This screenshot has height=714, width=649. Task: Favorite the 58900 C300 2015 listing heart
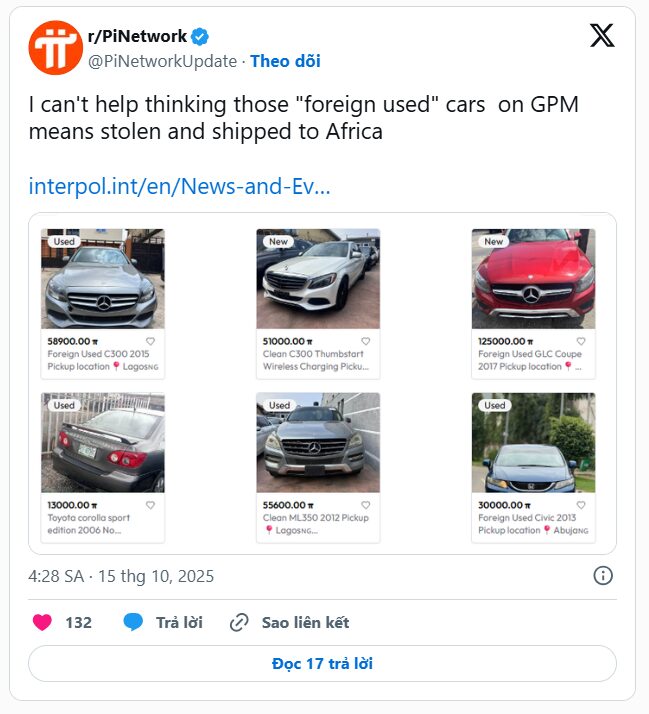point(152,341)
